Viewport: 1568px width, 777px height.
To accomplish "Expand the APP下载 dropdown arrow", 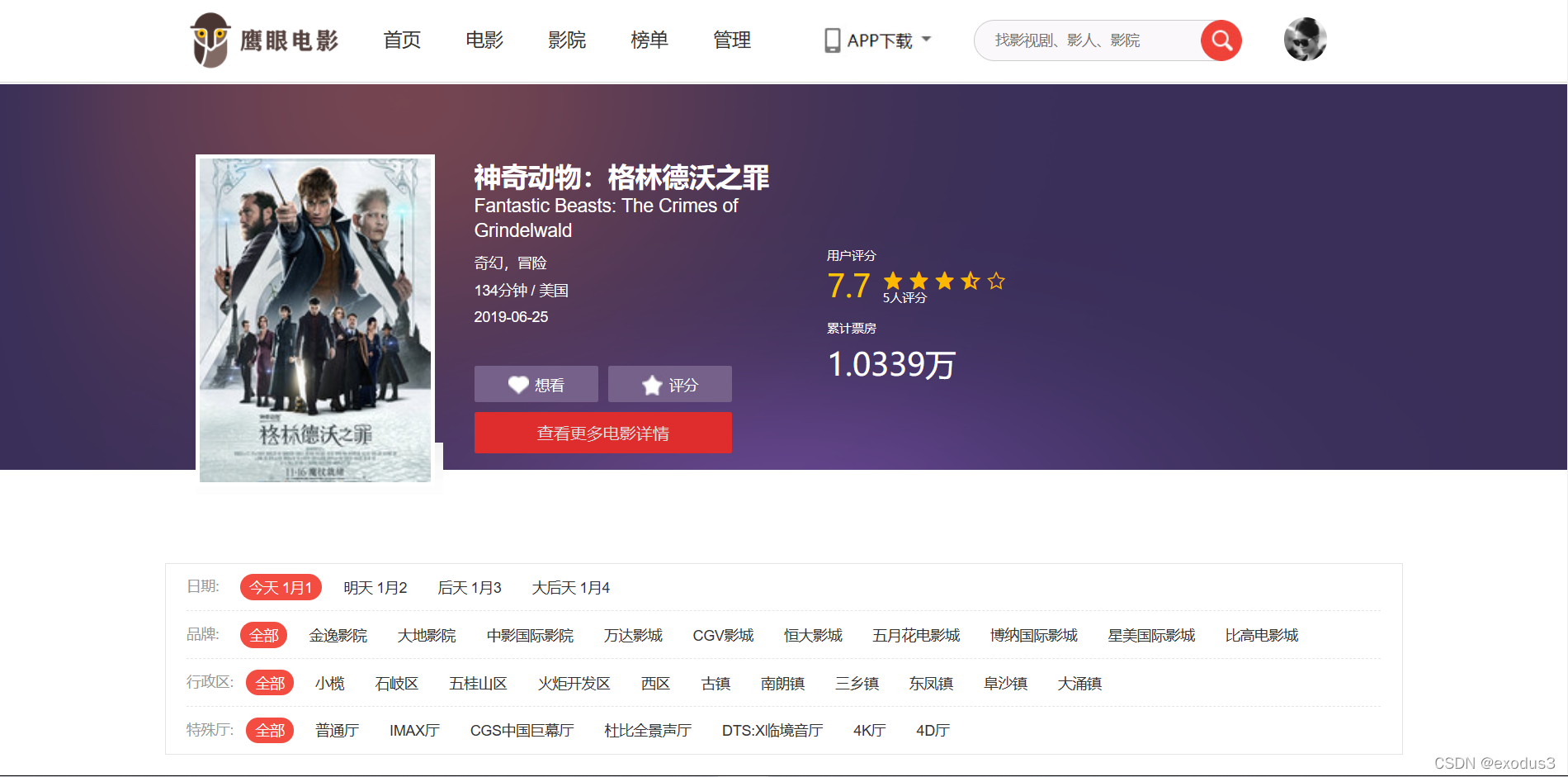I will [926, 40].
